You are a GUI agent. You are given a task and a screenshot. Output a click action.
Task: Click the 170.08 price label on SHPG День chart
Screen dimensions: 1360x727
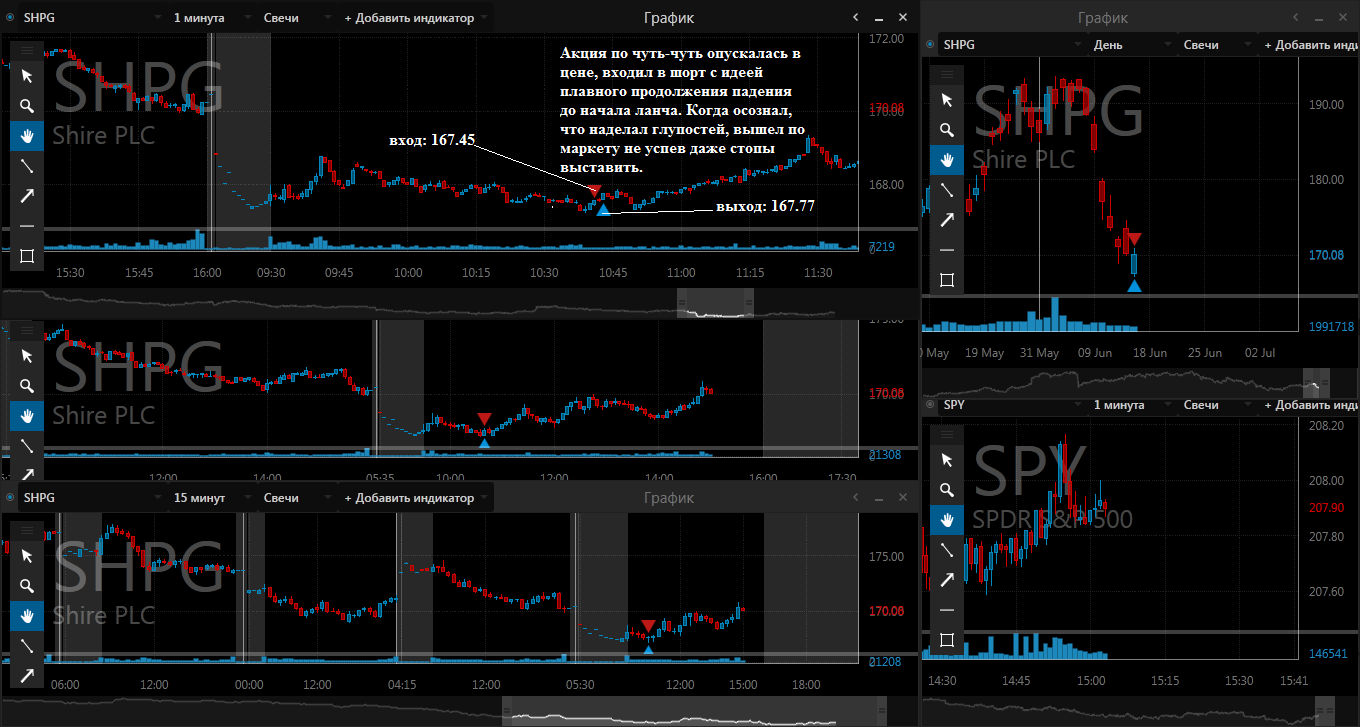tap(1326, 255)
